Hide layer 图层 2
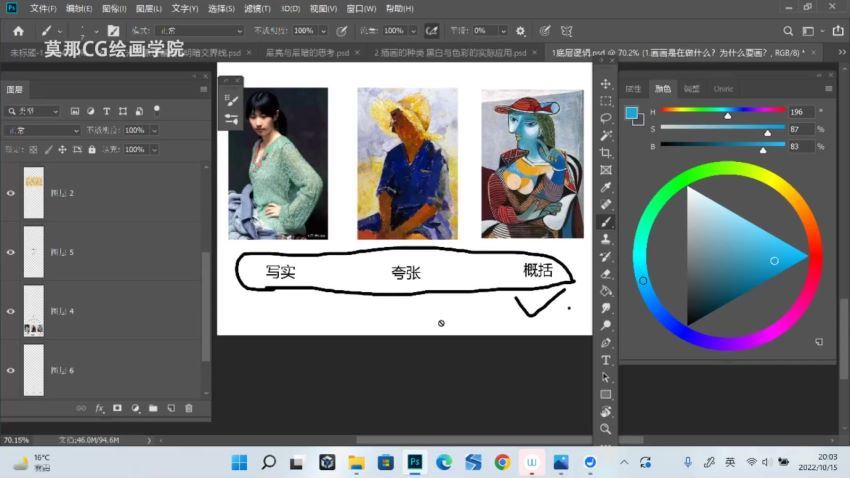 [10, 193]
